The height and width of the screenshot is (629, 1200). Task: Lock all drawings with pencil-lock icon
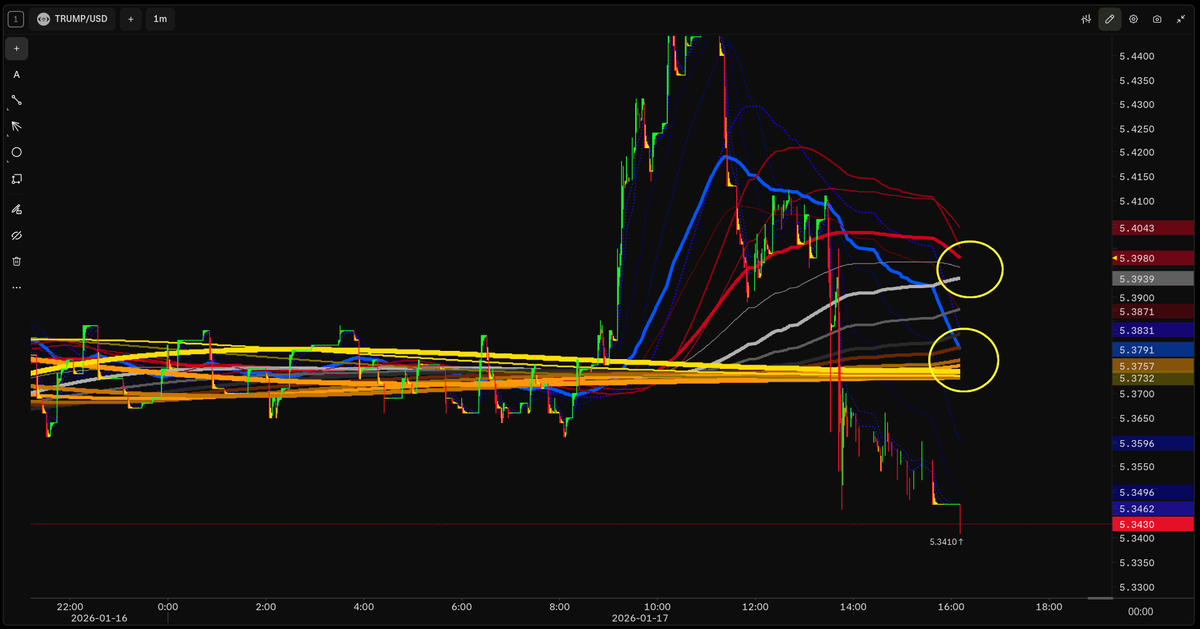pyautogui.click(x=16, y=209)
